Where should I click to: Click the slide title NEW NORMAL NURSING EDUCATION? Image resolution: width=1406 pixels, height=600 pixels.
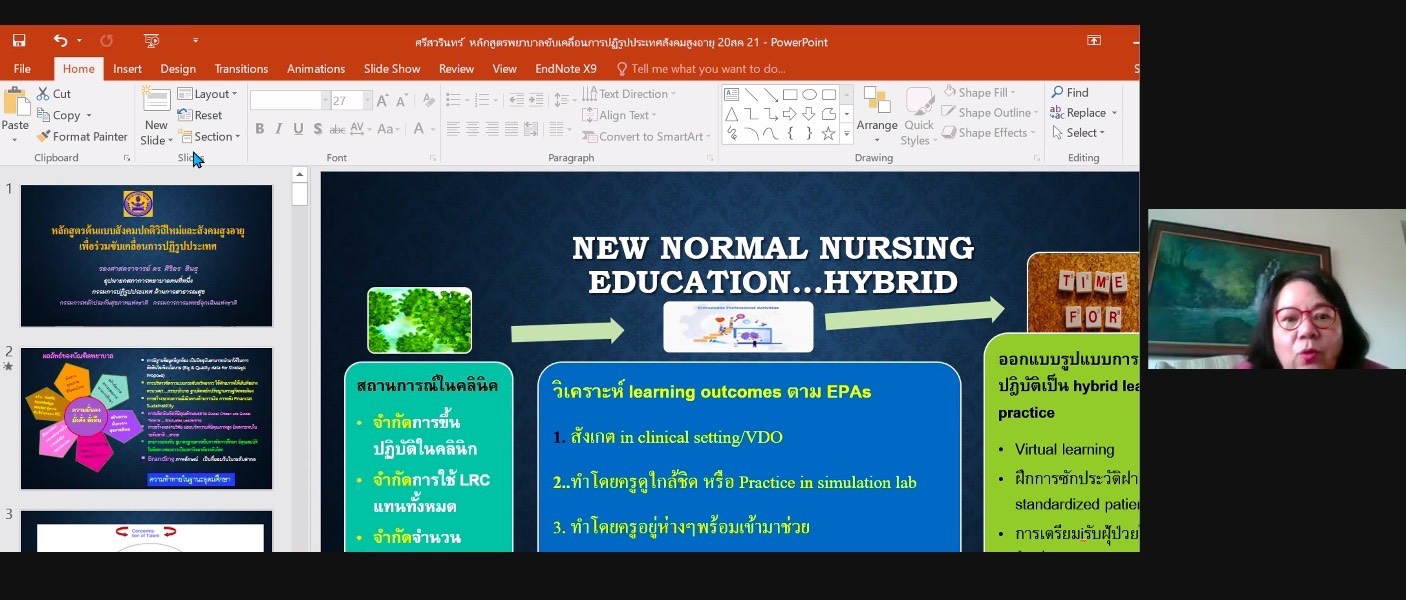pos(773,265)
